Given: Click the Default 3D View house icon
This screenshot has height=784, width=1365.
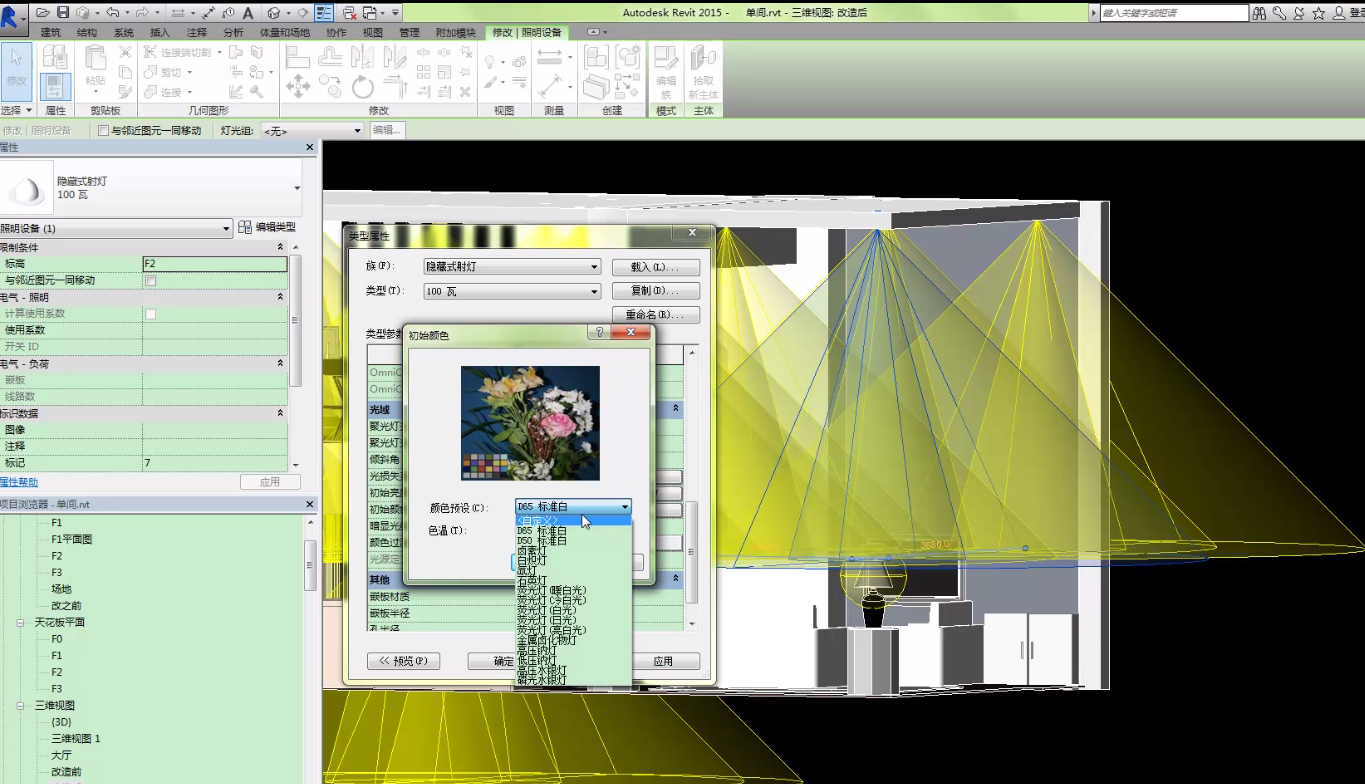Looking at the screenshot, I should tap(274, 13).
